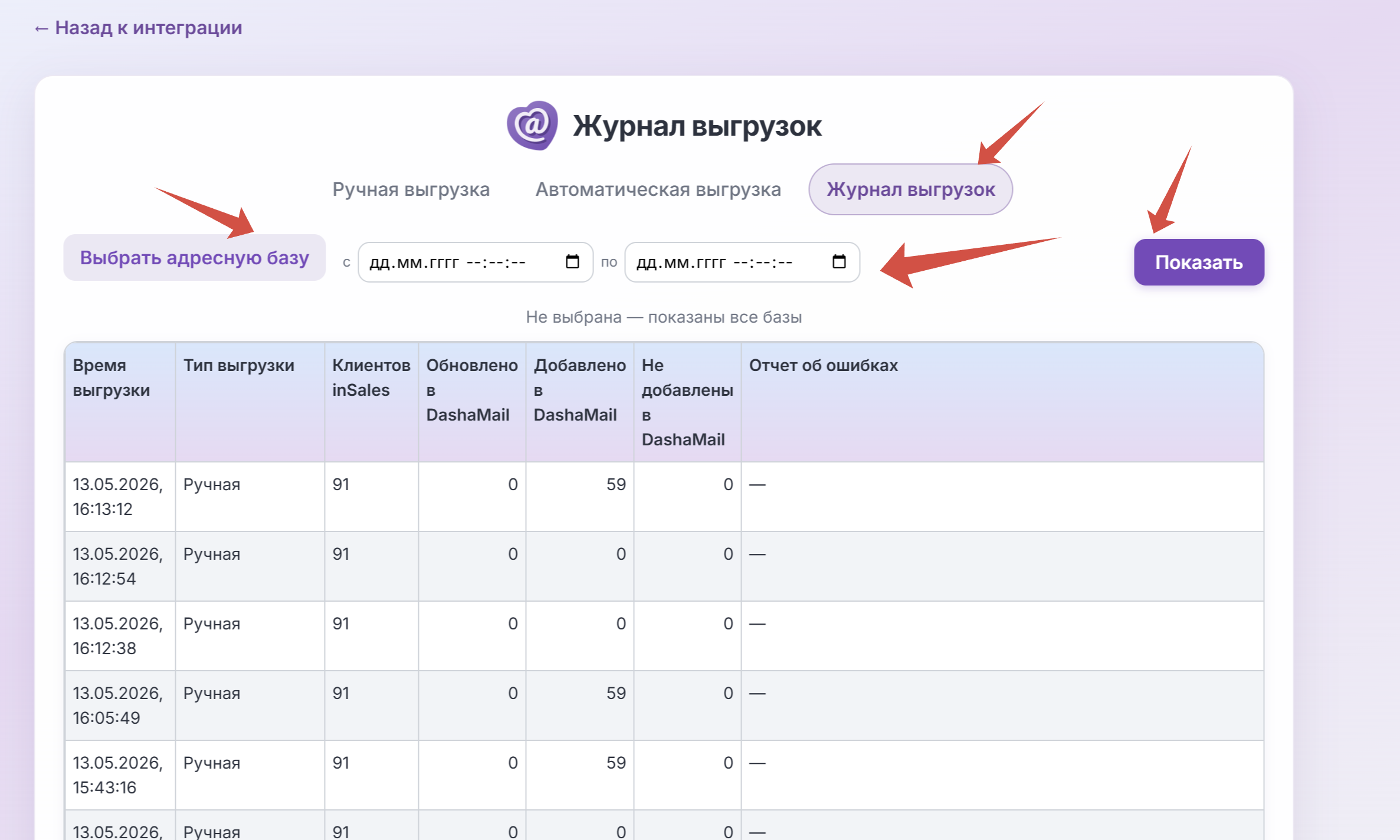Image resolution: width=1400 pixels, height=840 pixels.
Task: Click Обновлено в DashaMail column header
Action: [x=472, y=402]
